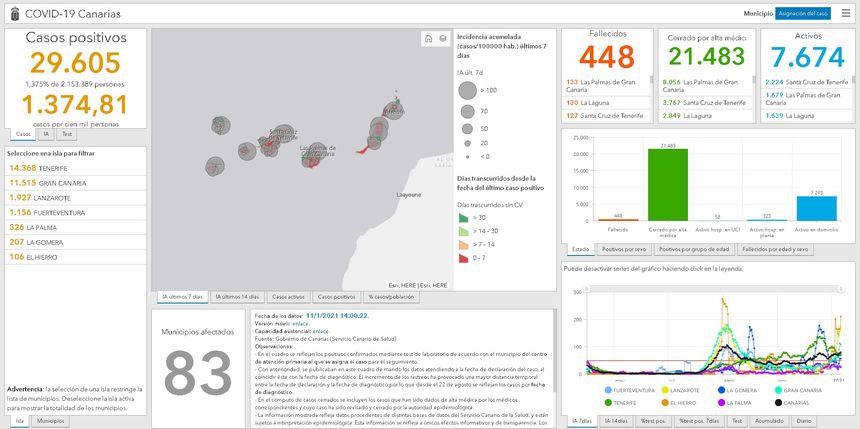Open the 'Casos activos' map tab
Viewport: 860px width, 429px height.
pos(289,297)
